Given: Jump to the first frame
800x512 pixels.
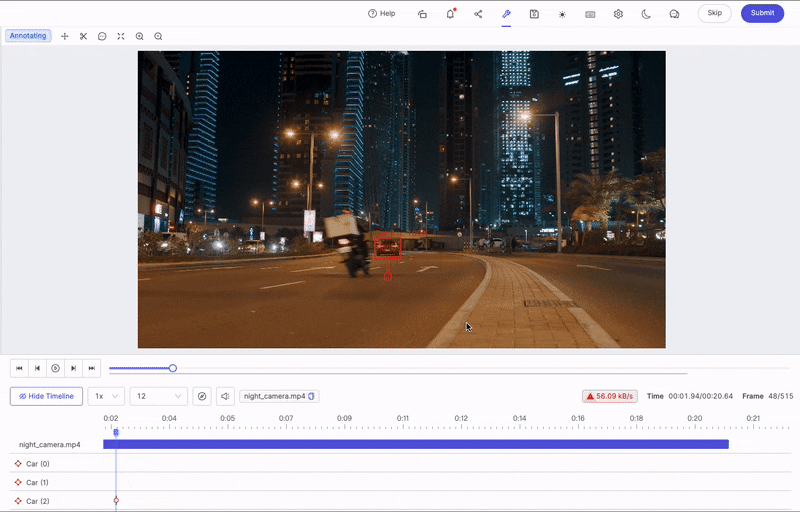Looking at the screenshot, I should (x=19, y=368).
